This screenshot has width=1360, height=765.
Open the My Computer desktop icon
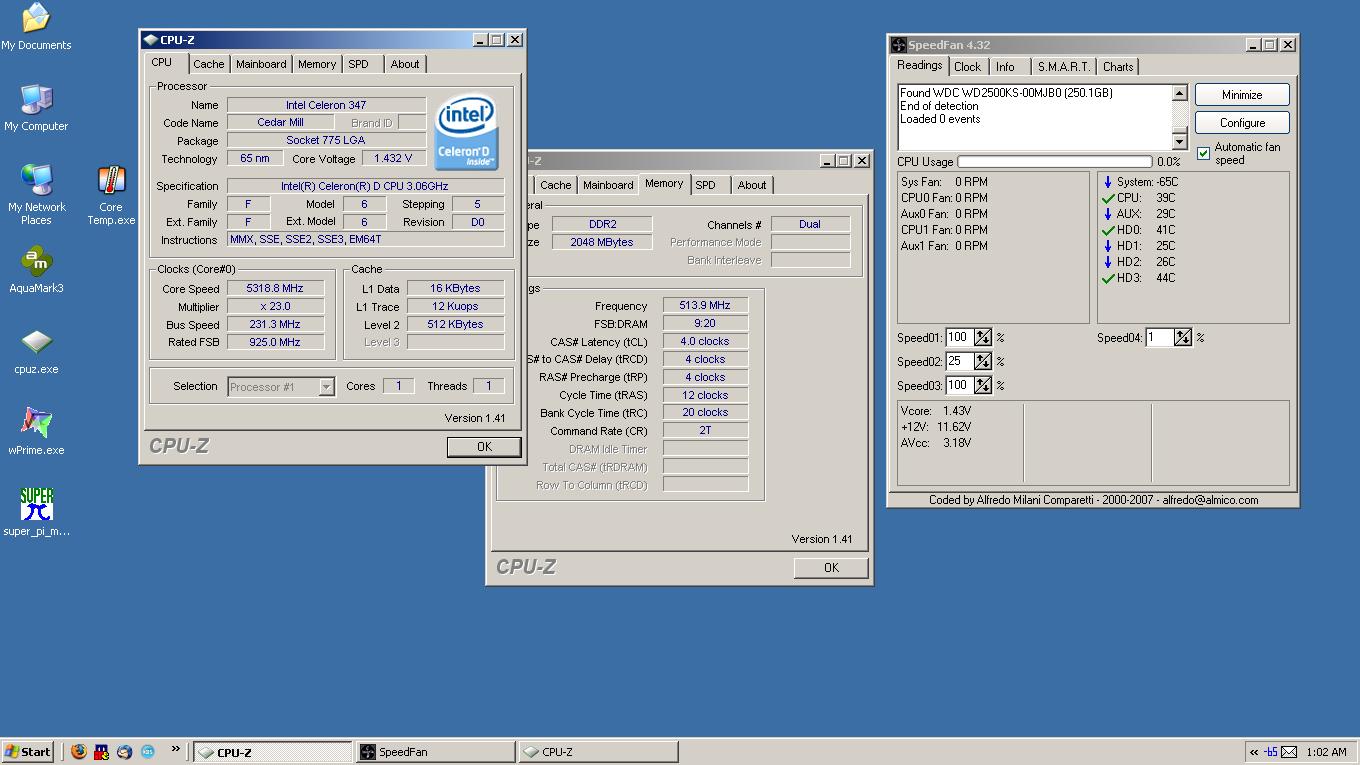point(36,108)
